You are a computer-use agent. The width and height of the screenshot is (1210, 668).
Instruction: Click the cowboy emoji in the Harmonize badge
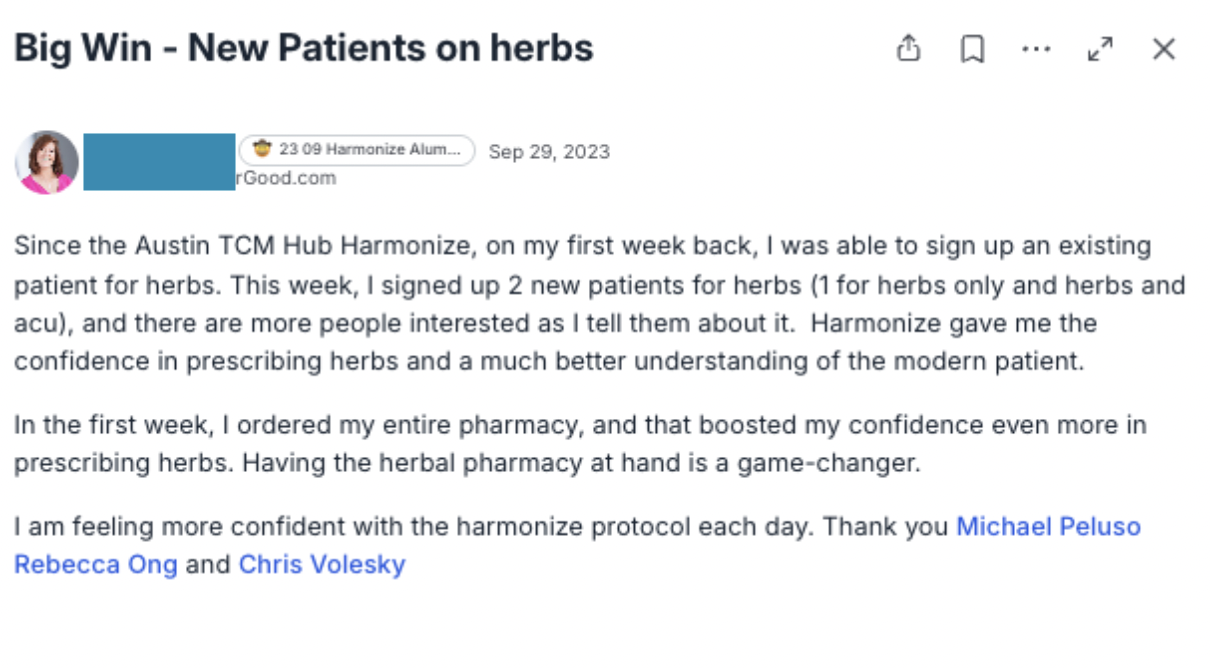point(262,150)
